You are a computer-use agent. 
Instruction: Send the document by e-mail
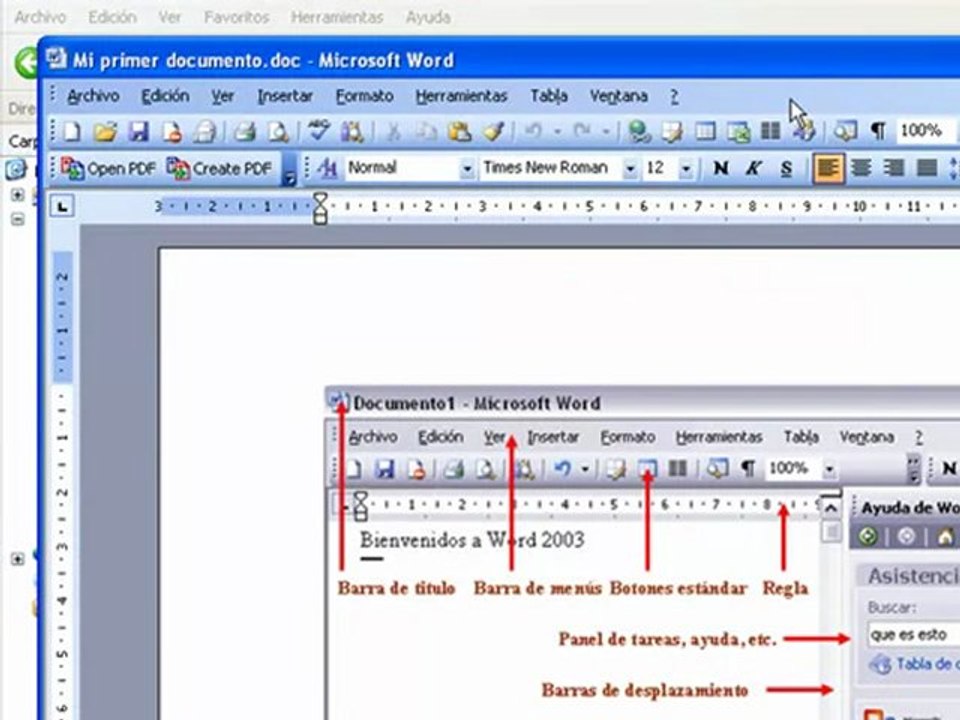coord(205,131)
